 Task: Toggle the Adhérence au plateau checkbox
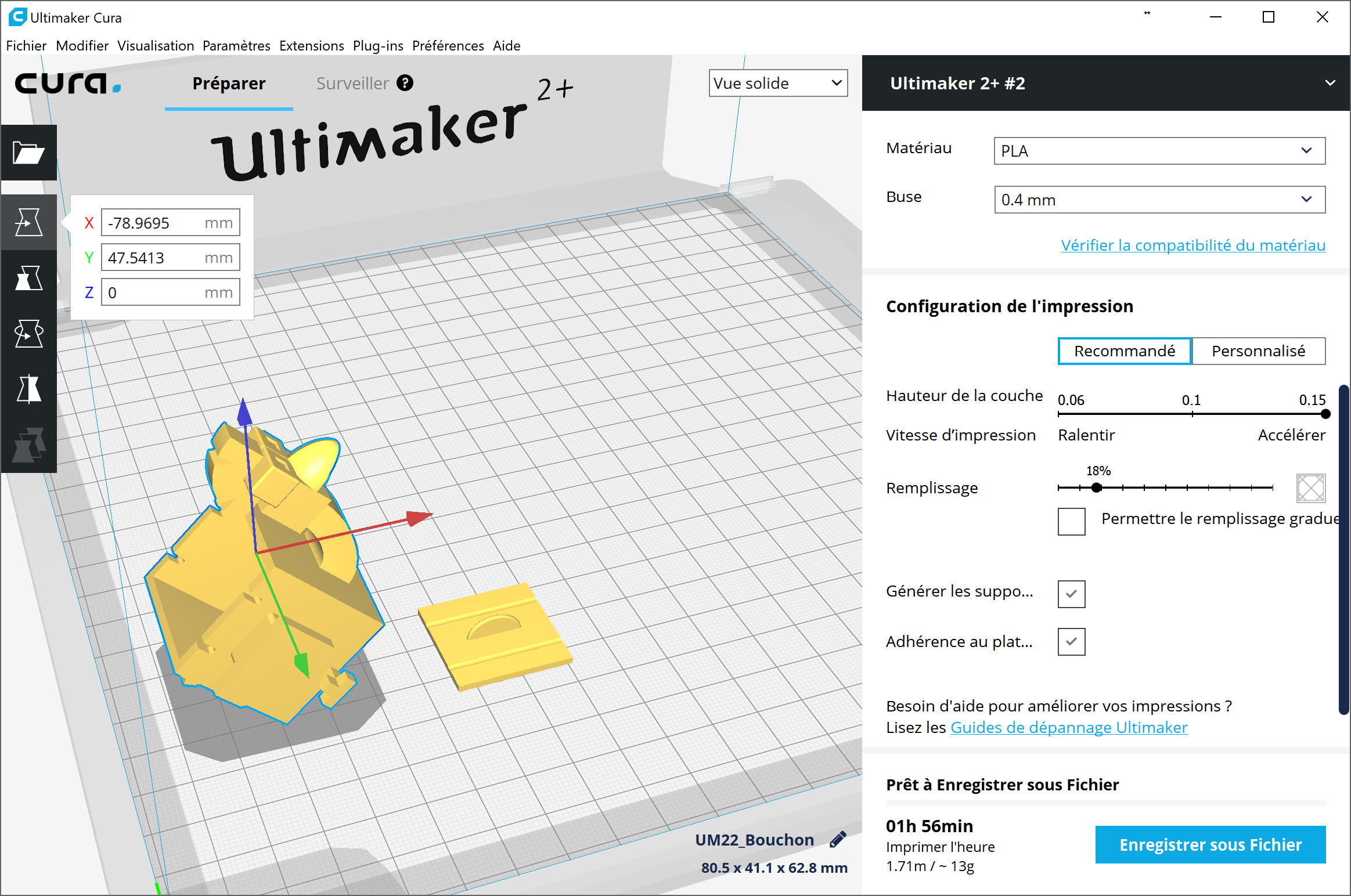point(1072,642)
